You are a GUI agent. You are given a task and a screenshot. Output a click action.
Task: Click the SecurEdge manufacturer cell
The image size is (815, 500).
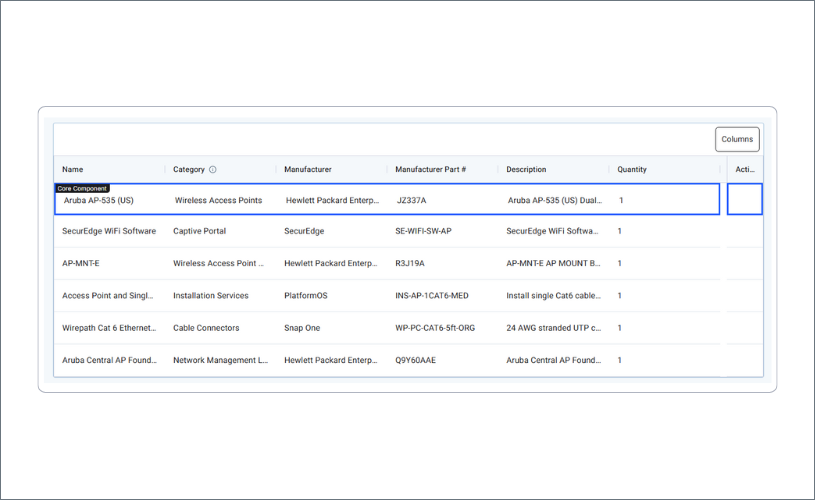304,231
